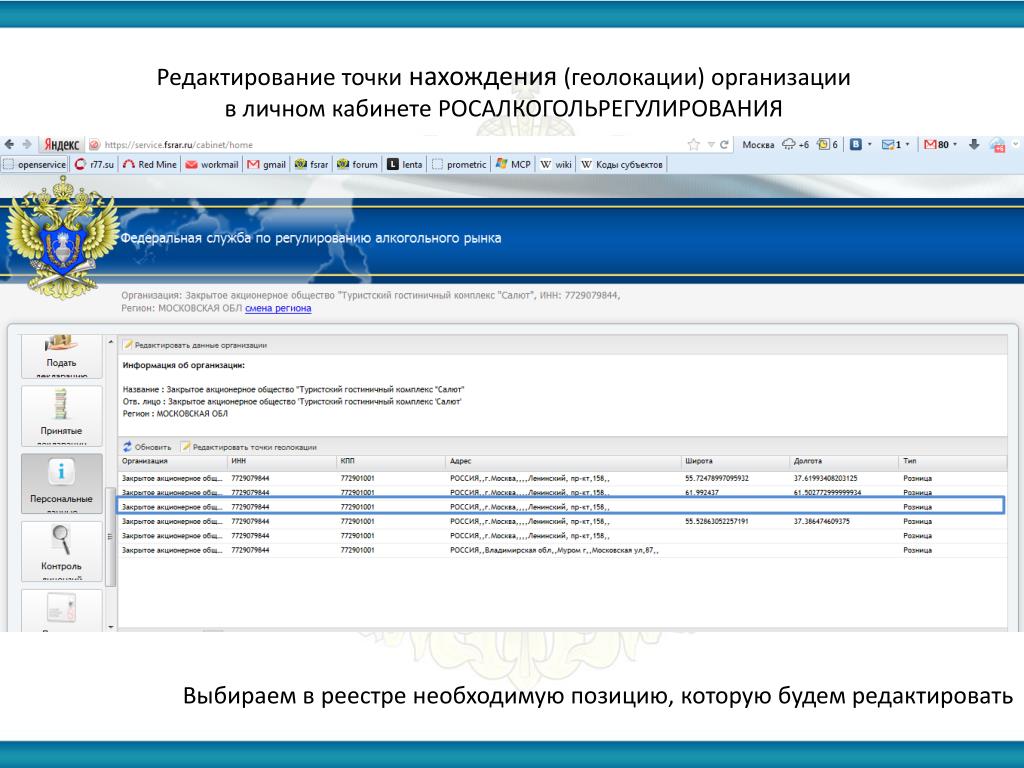Open the lenta bookmark
This screenshot has width=1024, height=768.
click(405, 165)
